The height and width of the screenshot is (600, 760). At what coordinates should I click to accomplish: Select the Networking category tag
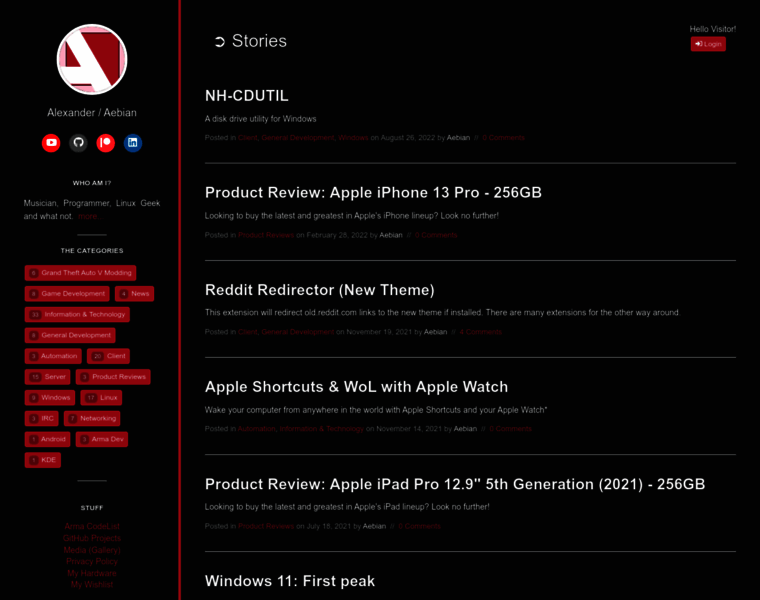[x=92, y=419]
